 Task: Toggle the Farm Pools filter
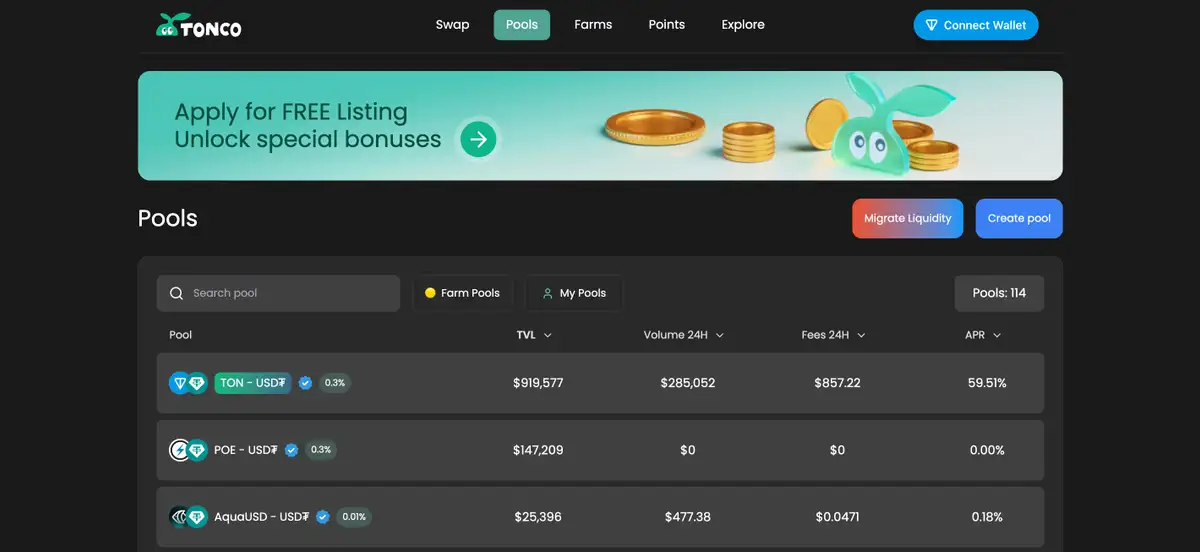point(462,293)
